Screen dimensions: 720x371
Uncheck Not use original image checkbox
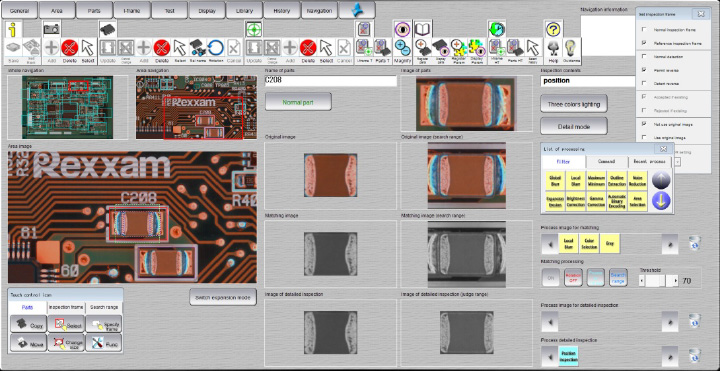click(x=644, y=124)
